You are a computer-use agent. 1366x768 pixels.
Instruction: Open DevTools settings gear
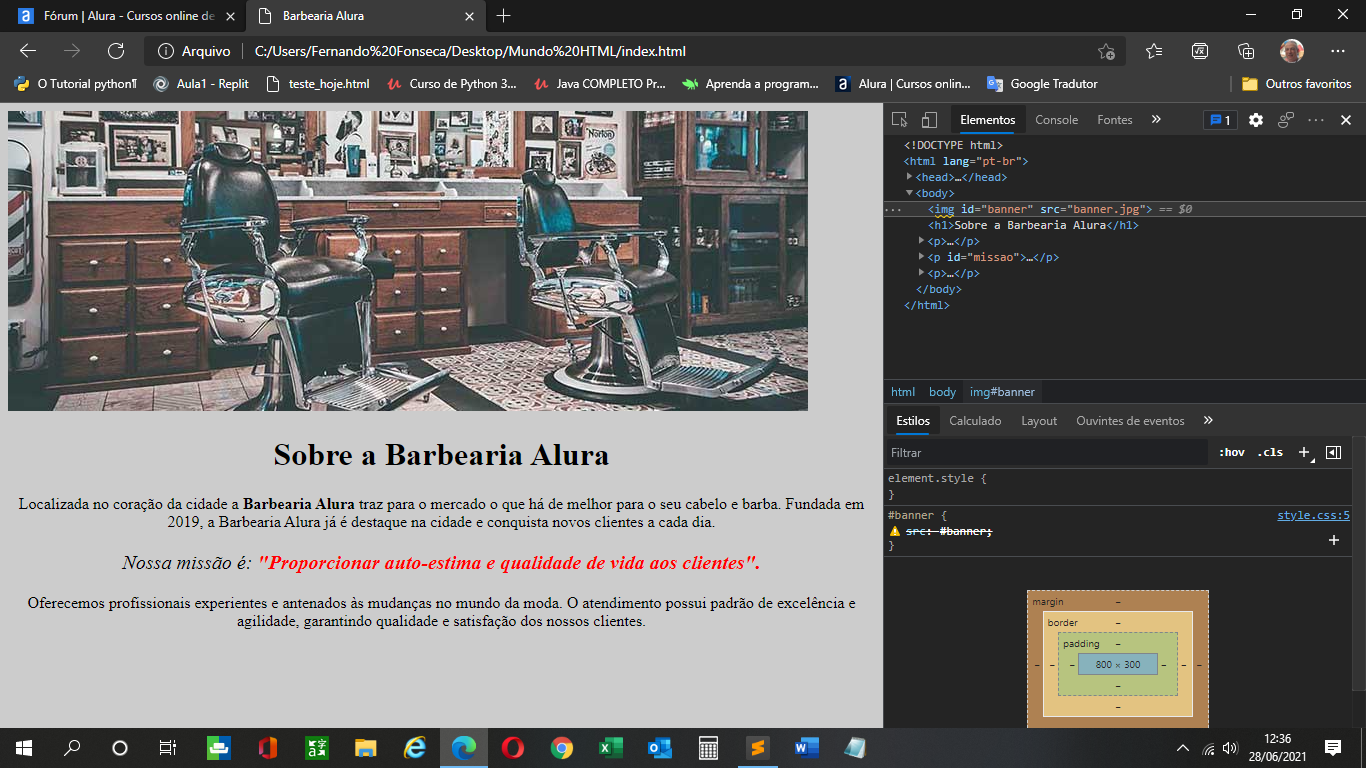[x=1256, y=120]
